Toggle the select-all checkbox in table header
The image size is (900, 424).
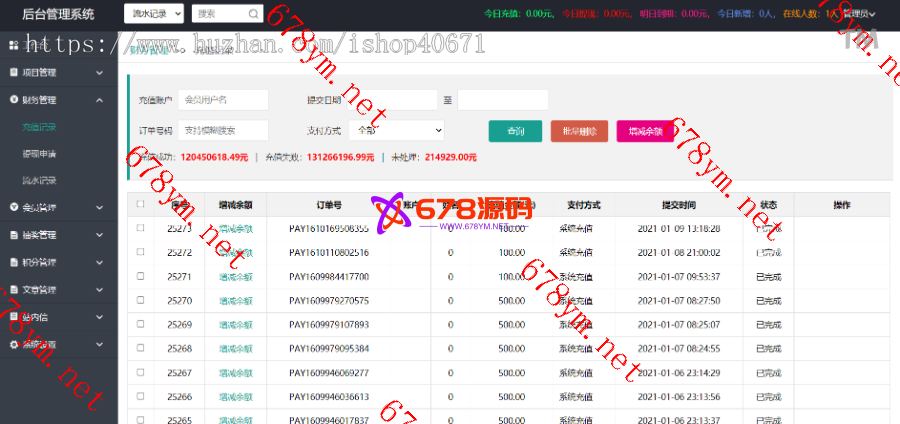(140, 204)
